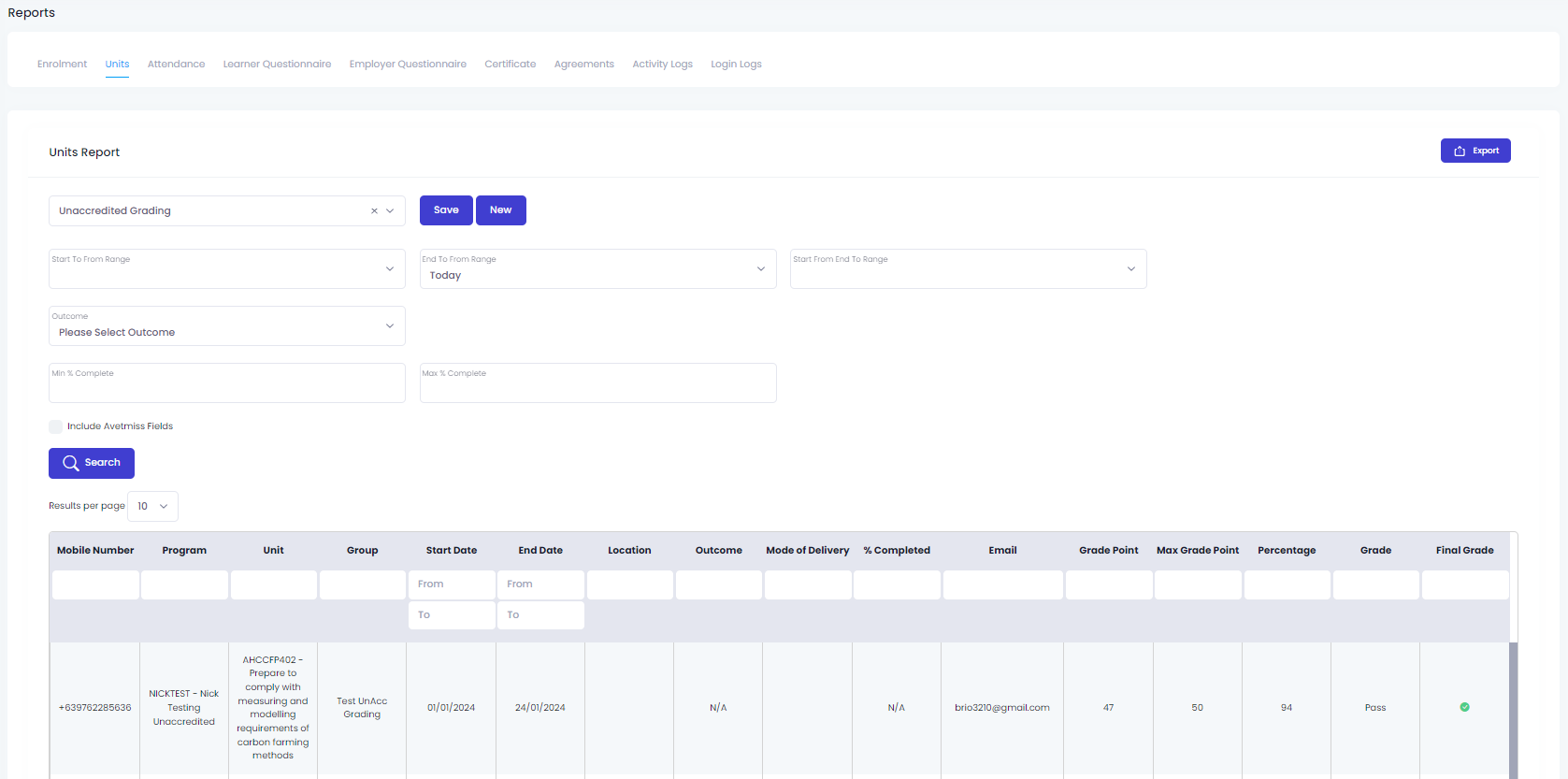Run the report with the Search button
Screen dimensions: 1568x779
pos(92,463)
